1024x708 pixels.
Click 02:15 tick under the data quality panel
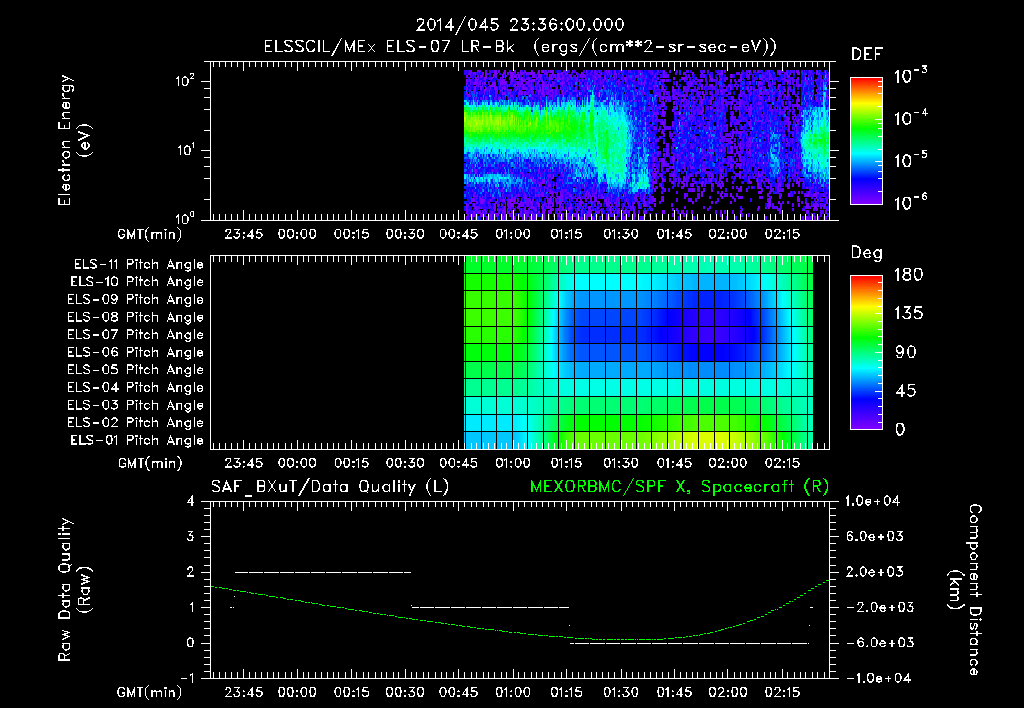[782, 692]
